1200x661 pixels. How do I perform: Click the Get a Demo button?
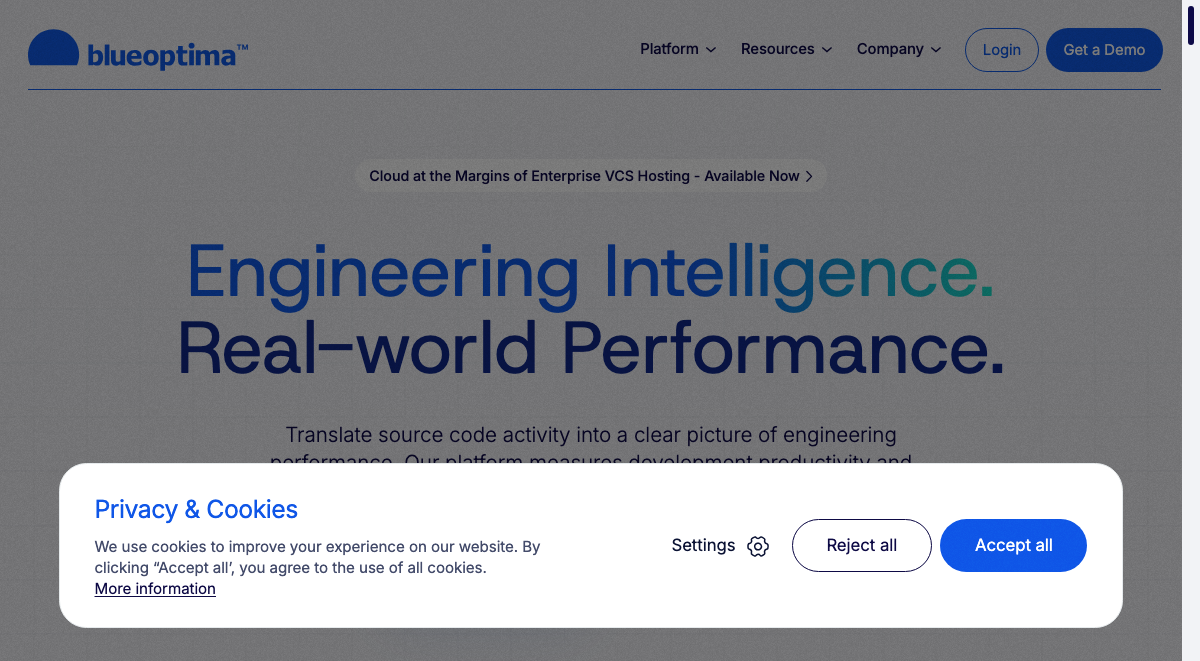tap(1104, 49)
